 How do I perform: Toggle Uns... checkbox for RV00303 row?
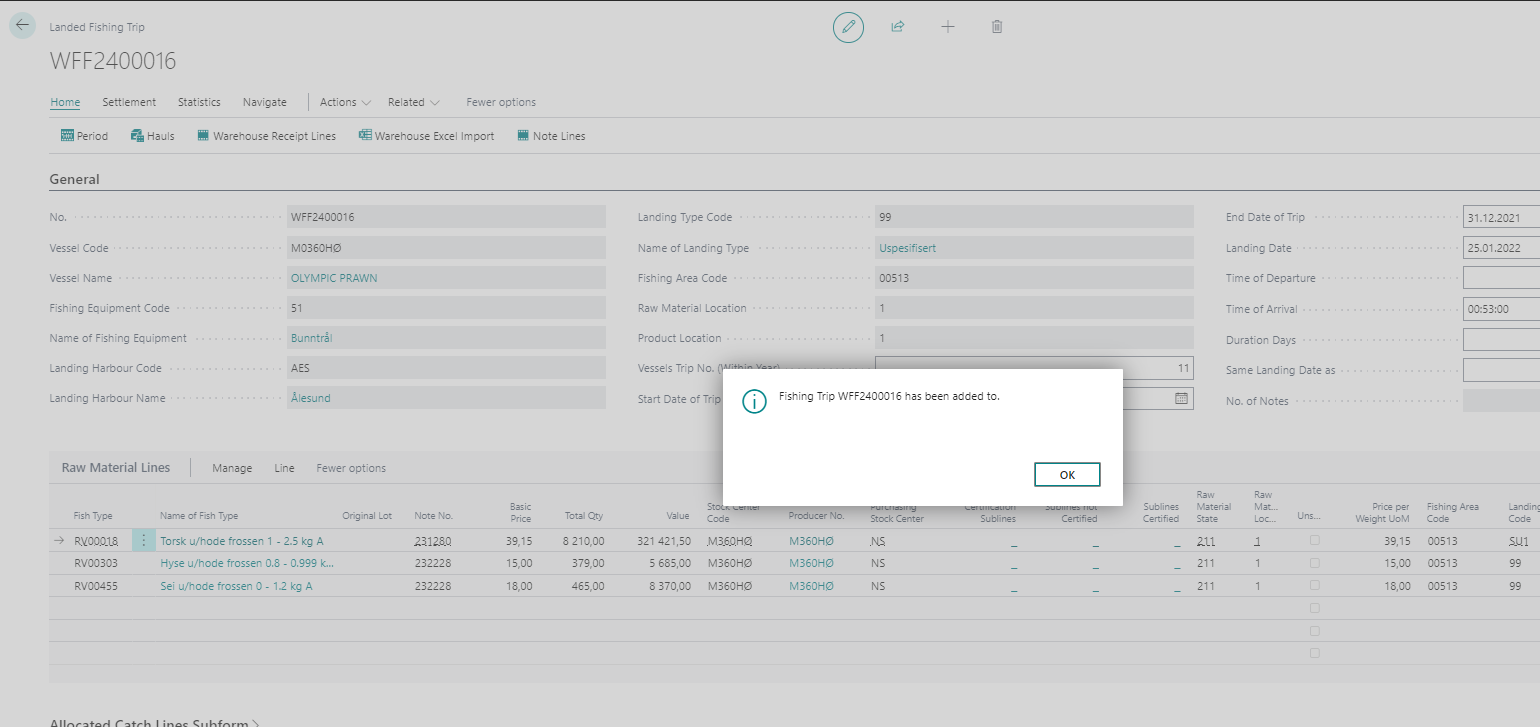pyautogui.click(x=1314, y=563)
